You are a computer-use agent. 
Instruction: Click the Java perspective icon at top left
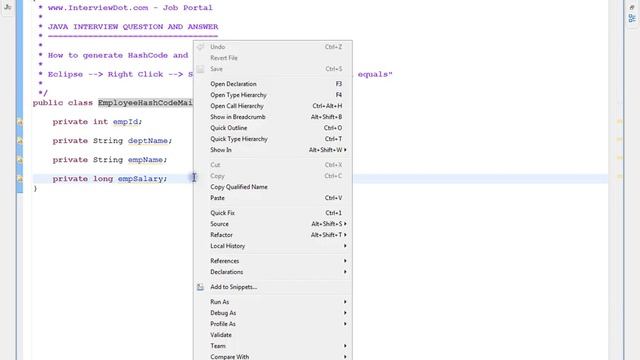[x=7, y=7]
